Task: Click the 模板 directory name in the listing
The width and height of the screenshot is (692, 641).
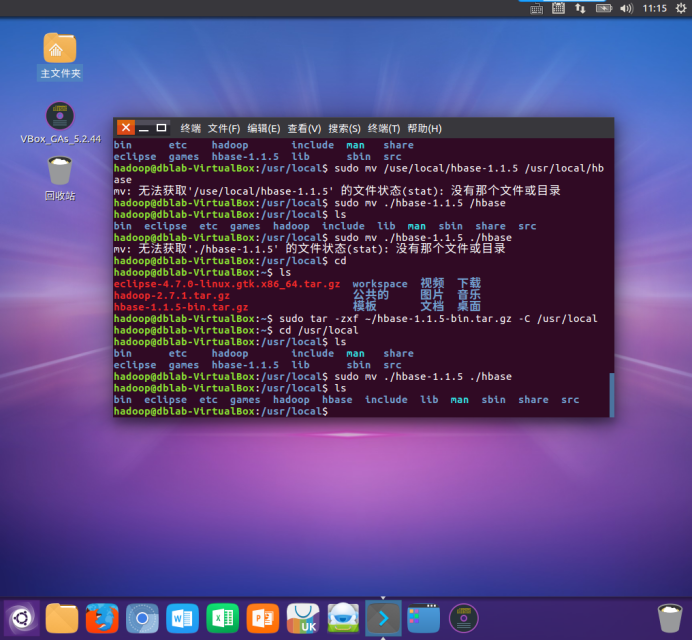Action: point(365,306)
